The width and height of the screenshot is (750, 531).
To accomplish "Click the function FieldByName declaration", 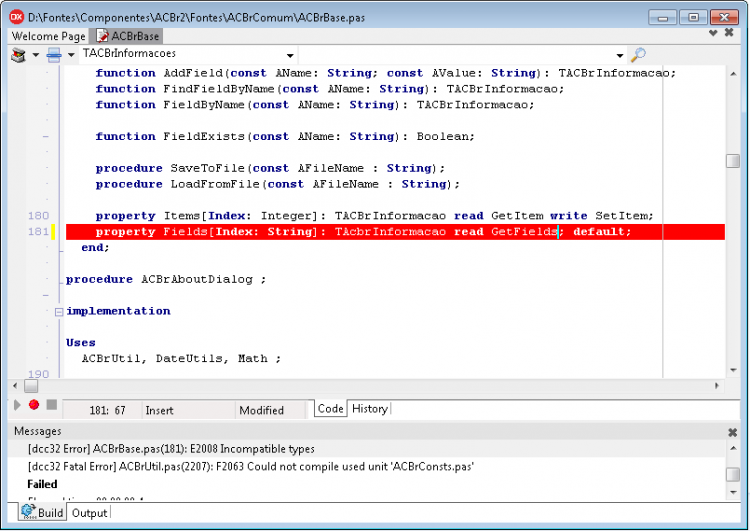I will 315,105.
